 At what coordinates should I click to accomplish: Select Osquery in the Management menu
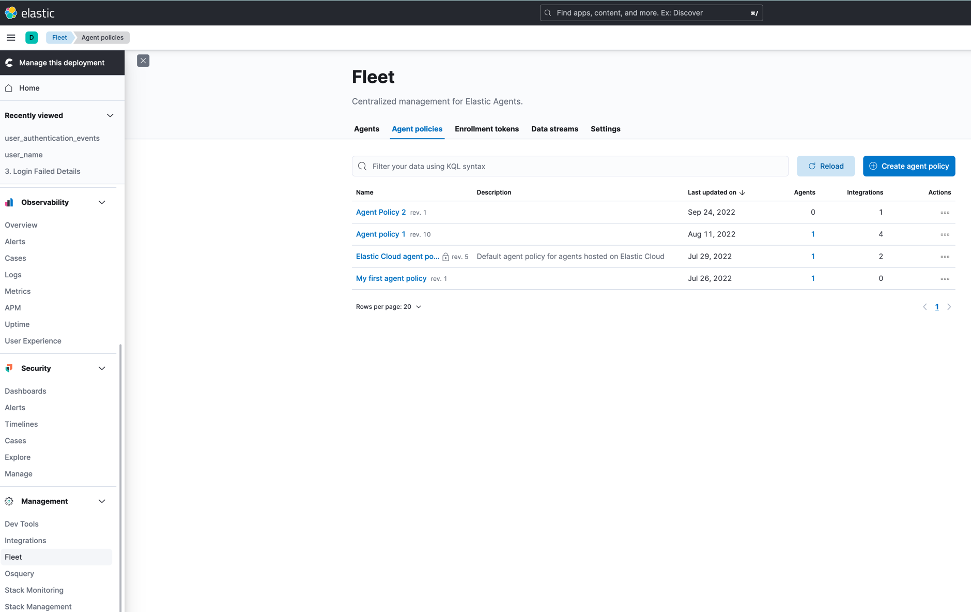tap(19, 574)
